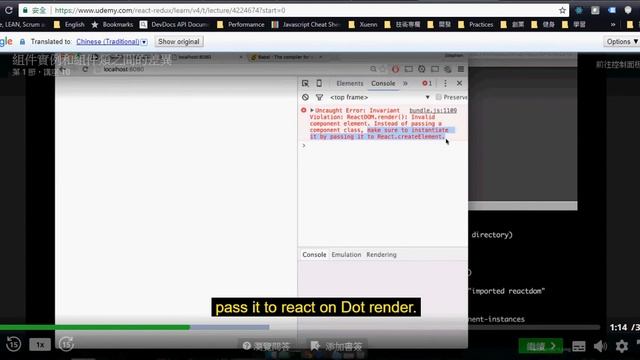
Task: Toggle the device mode phone icon in DevTools
Action: point(319,83)
